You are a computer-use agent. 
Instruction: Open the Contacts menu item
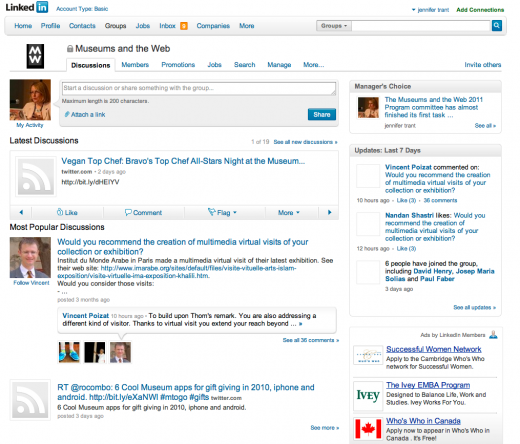coord(82,26)
